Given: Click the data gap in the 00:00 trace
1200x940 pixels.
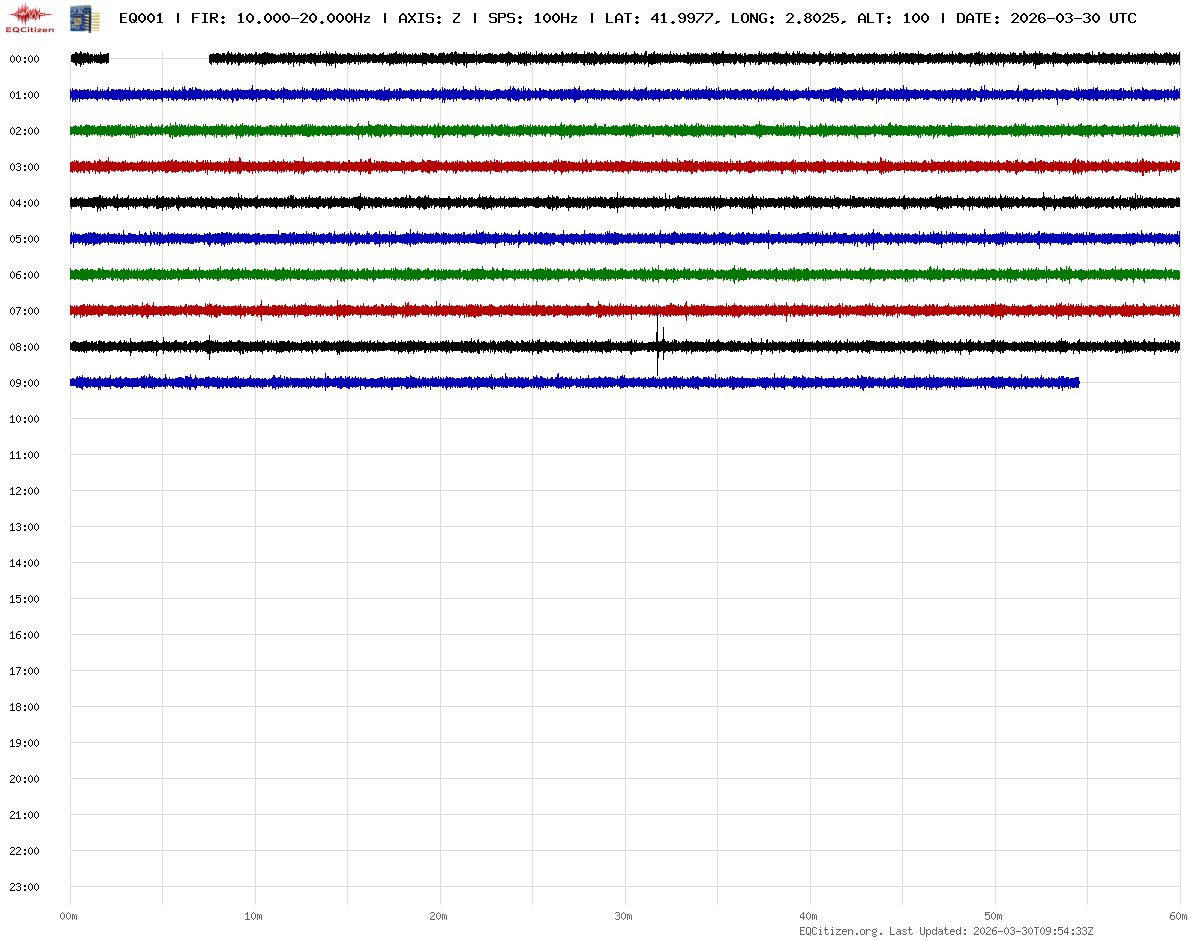Looking at the screenshot, I should (159, 59).
